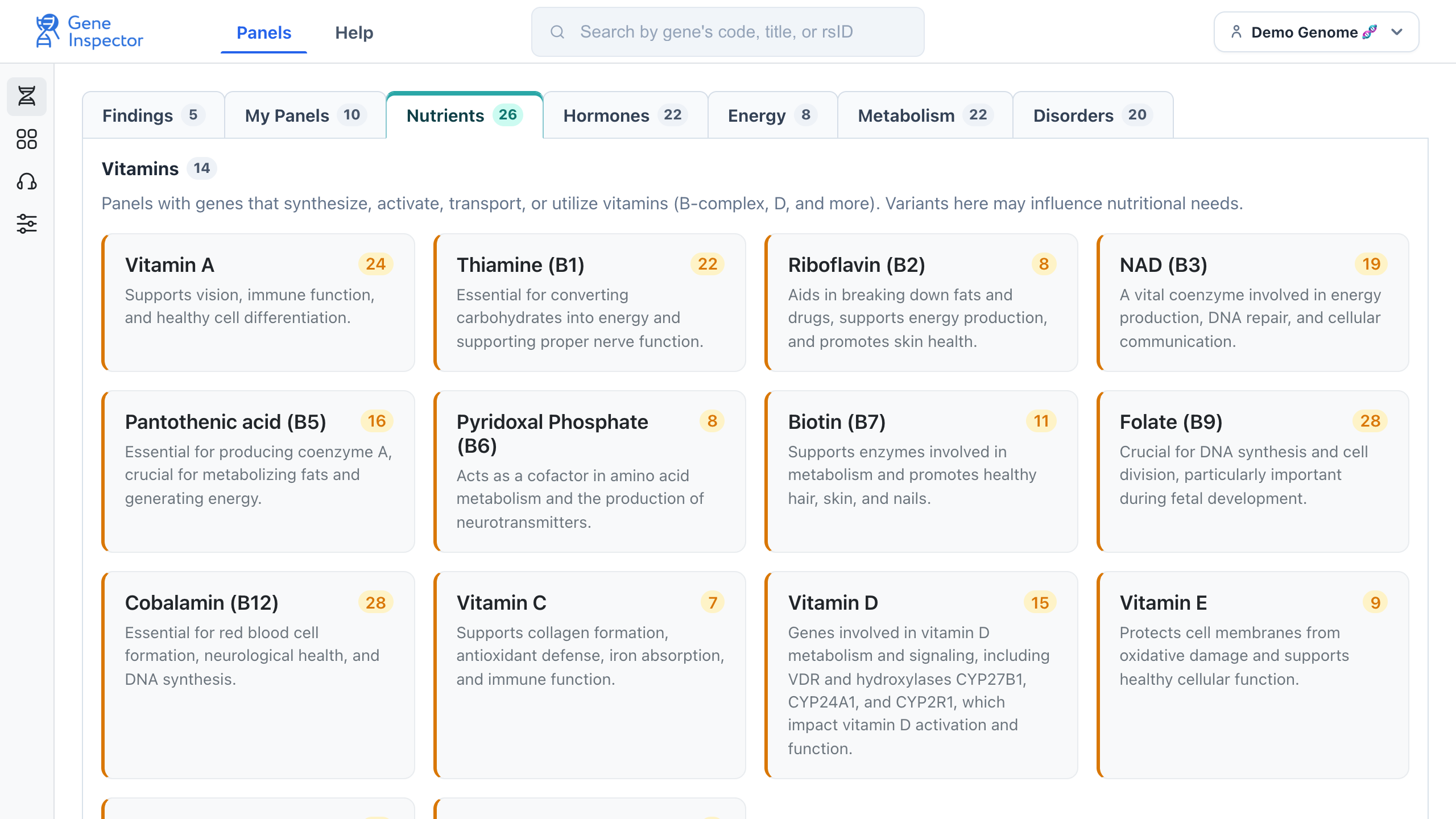
Task: Open the Cobalamin (B12) panel card
Action: pyautogui.click(x=258, y=675)
